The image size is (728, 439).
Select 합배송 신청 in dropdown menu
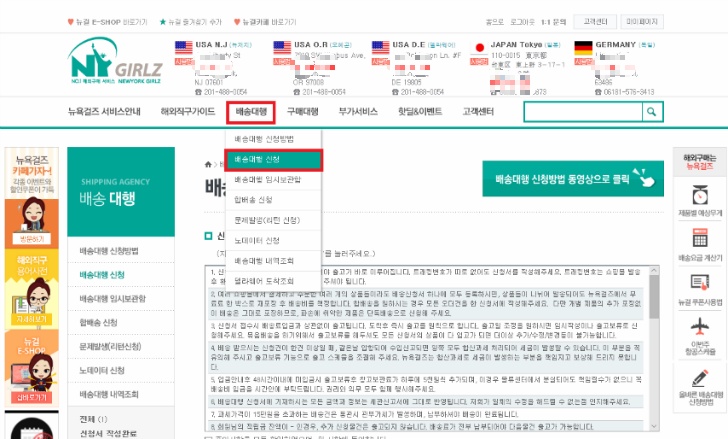pos(273,200)
